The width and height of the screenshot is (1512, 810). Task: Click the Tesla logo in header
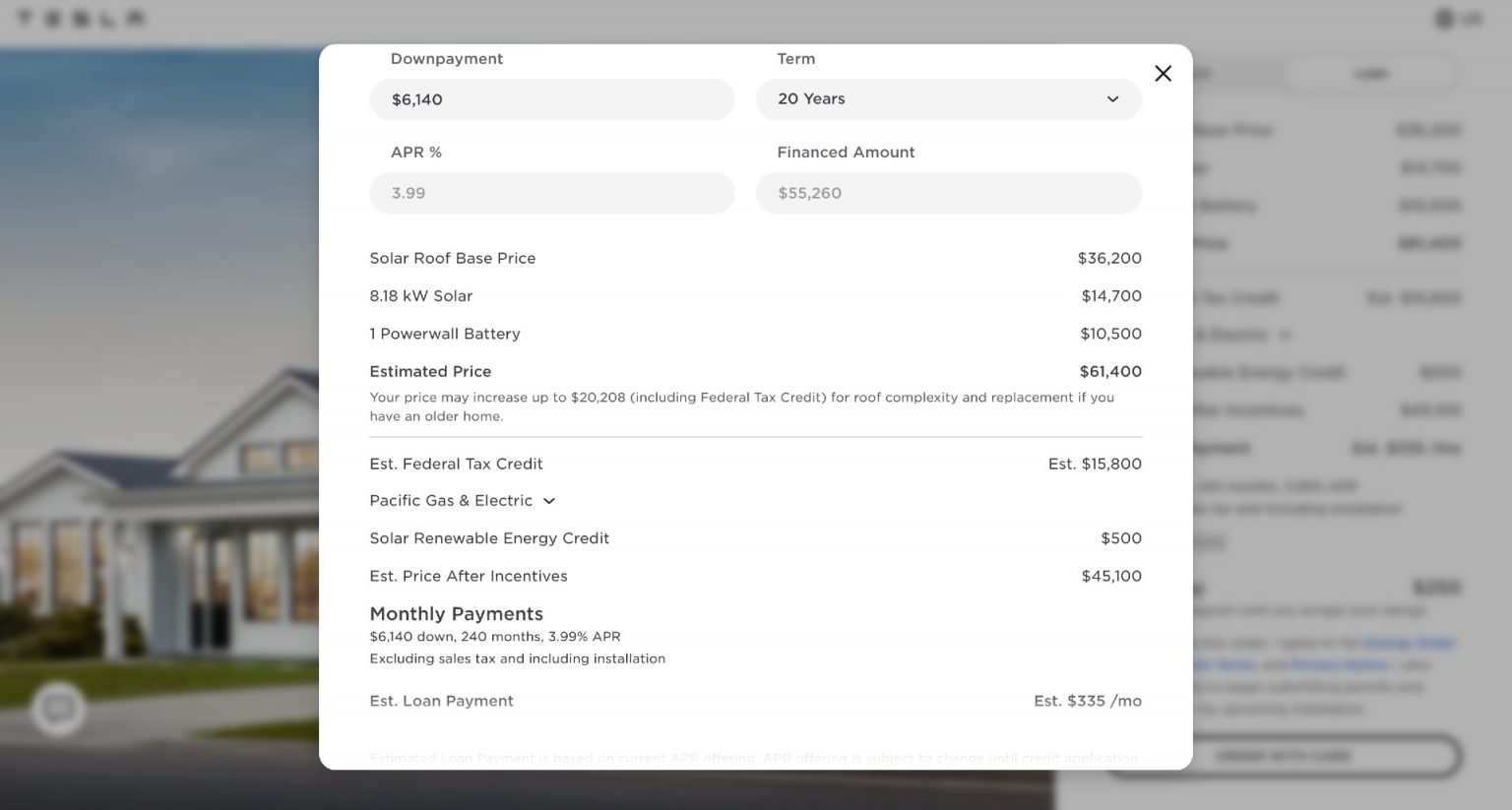click(x=82, y=19)
